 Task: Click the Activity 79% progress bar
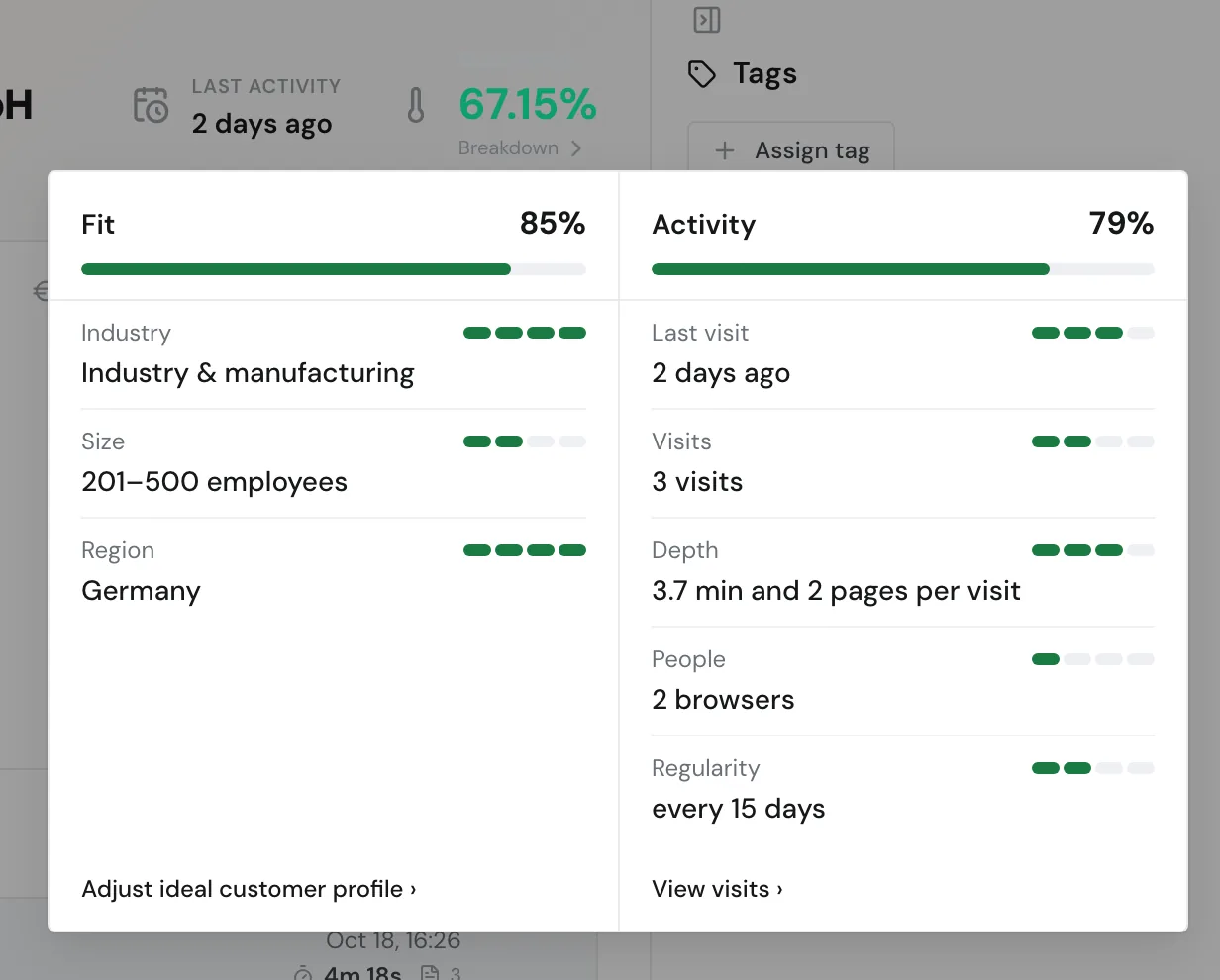[x=903, y=269]
